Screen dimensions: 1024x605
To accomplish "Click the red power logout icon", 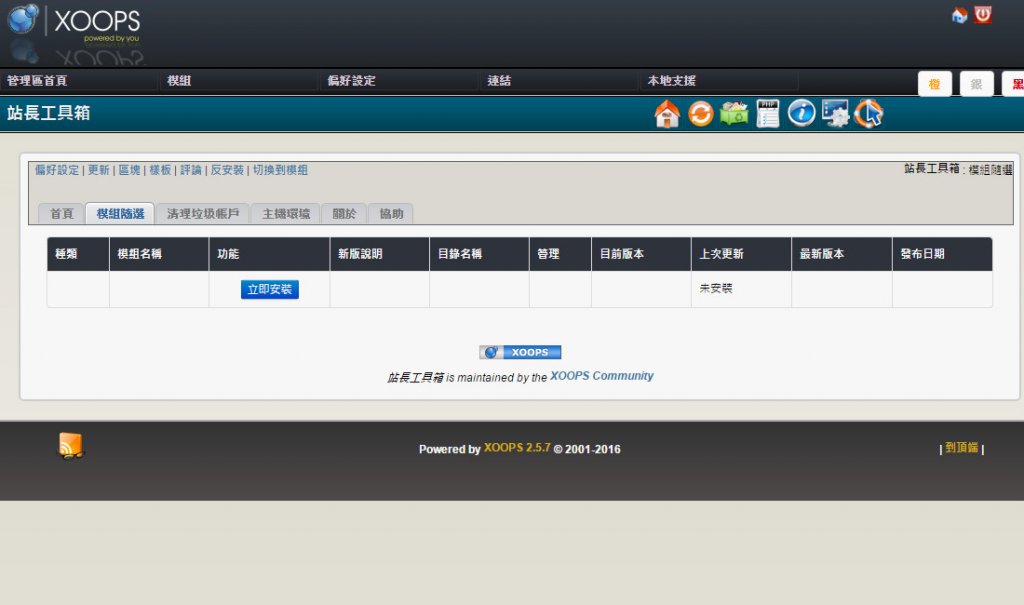I will pos(983,15).
